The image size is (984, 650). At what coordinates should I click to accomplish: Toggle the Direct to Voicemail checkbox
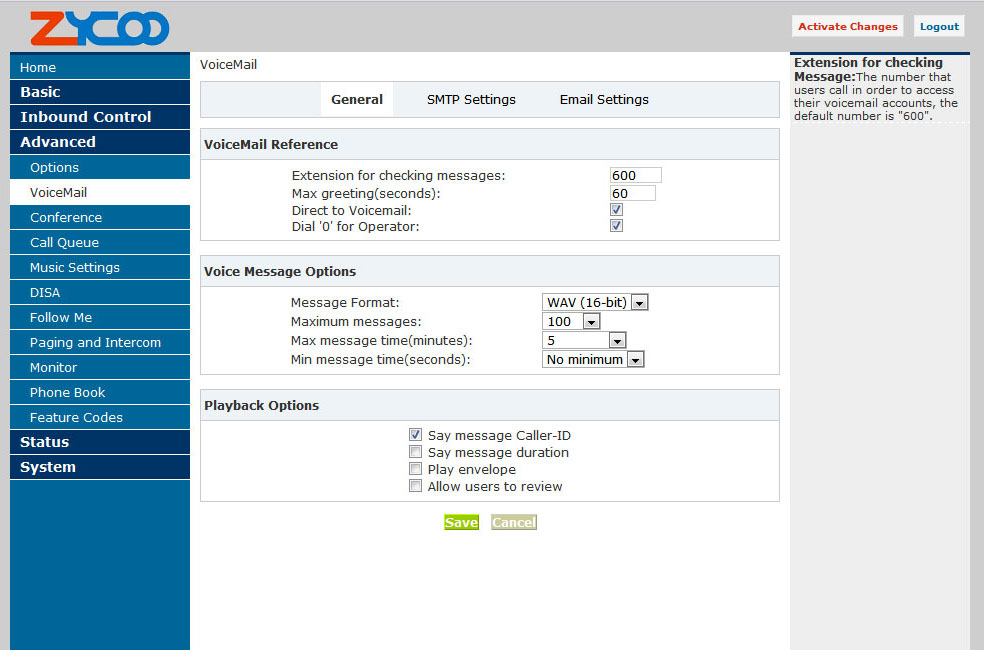click(617, 210)
